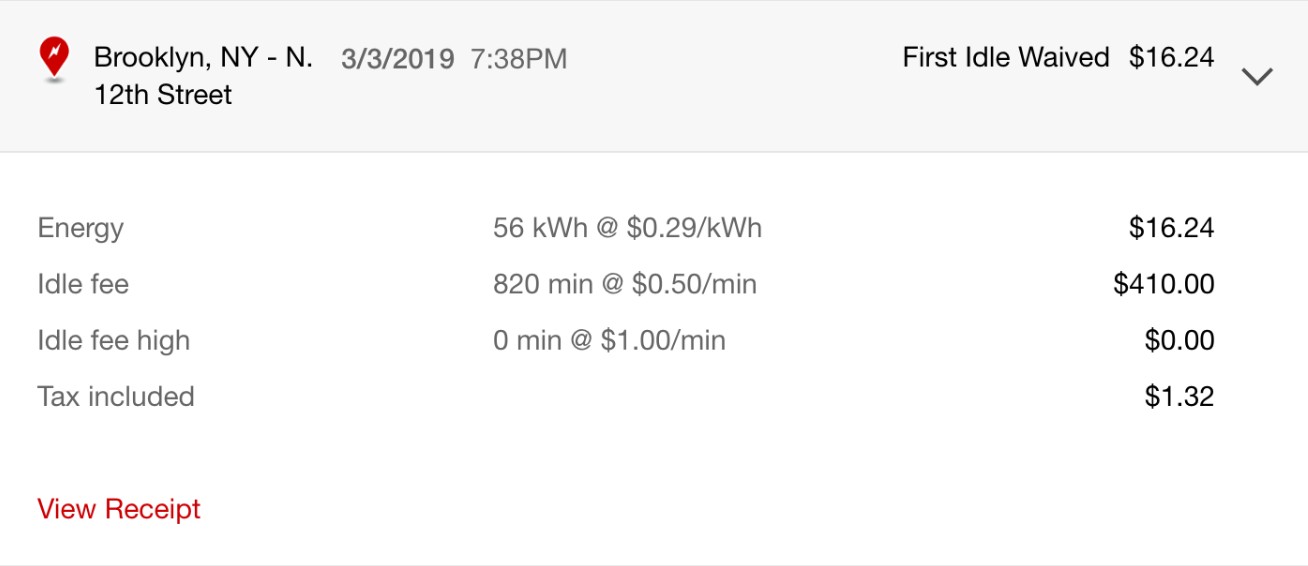Open the View Receipt link
This screenshot has width=1308, height=566.
pyautogui.click(x=119, y=509)
